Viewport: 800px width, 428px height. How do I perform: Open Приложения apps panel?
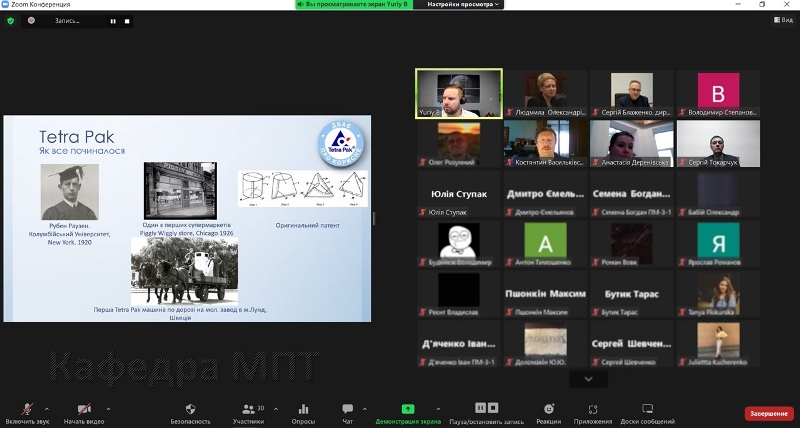coord(593,413)
